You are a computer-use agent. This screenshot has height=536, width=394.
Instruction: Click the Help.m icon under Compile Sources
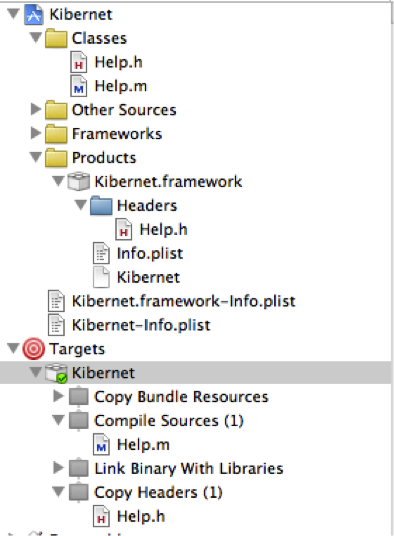coord(101,444)
